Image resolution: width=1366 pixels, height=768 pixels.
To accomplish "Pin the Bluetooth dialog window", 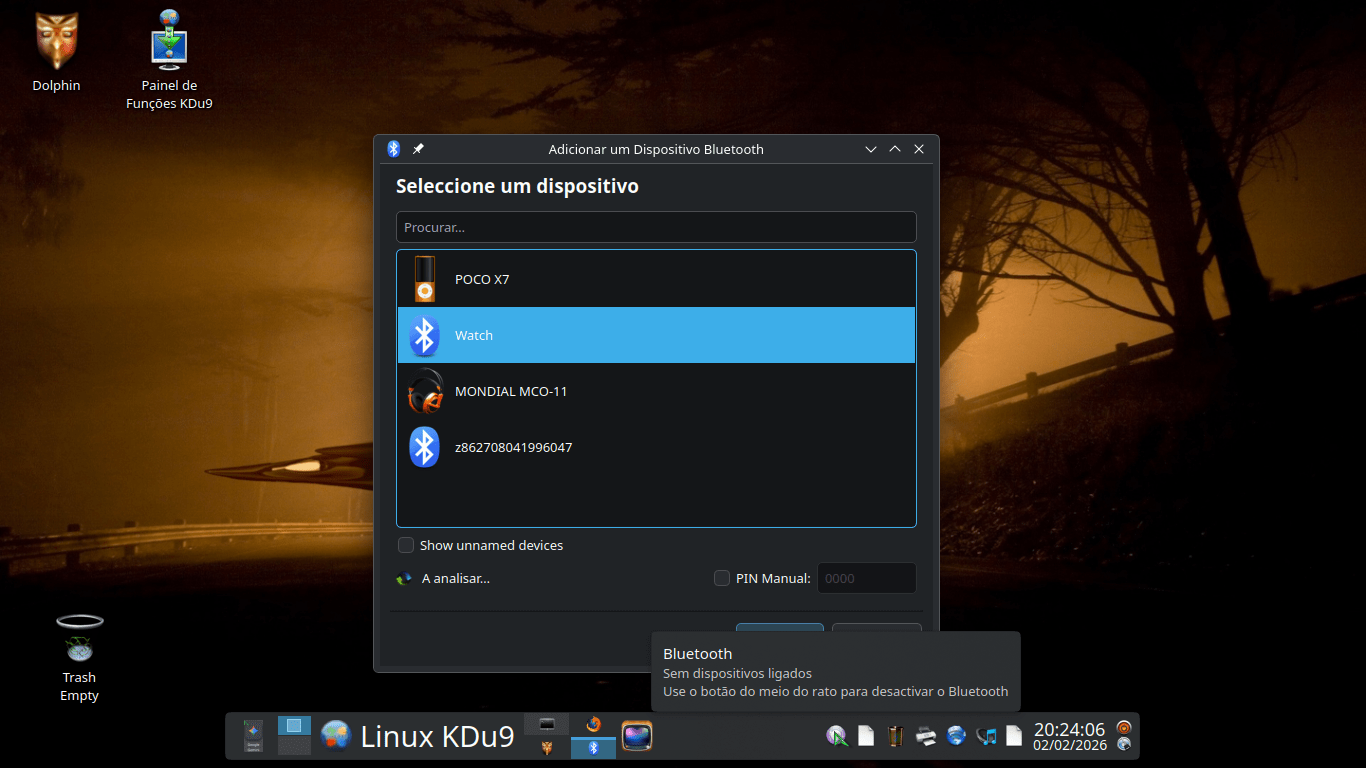I will click(418, 149).
